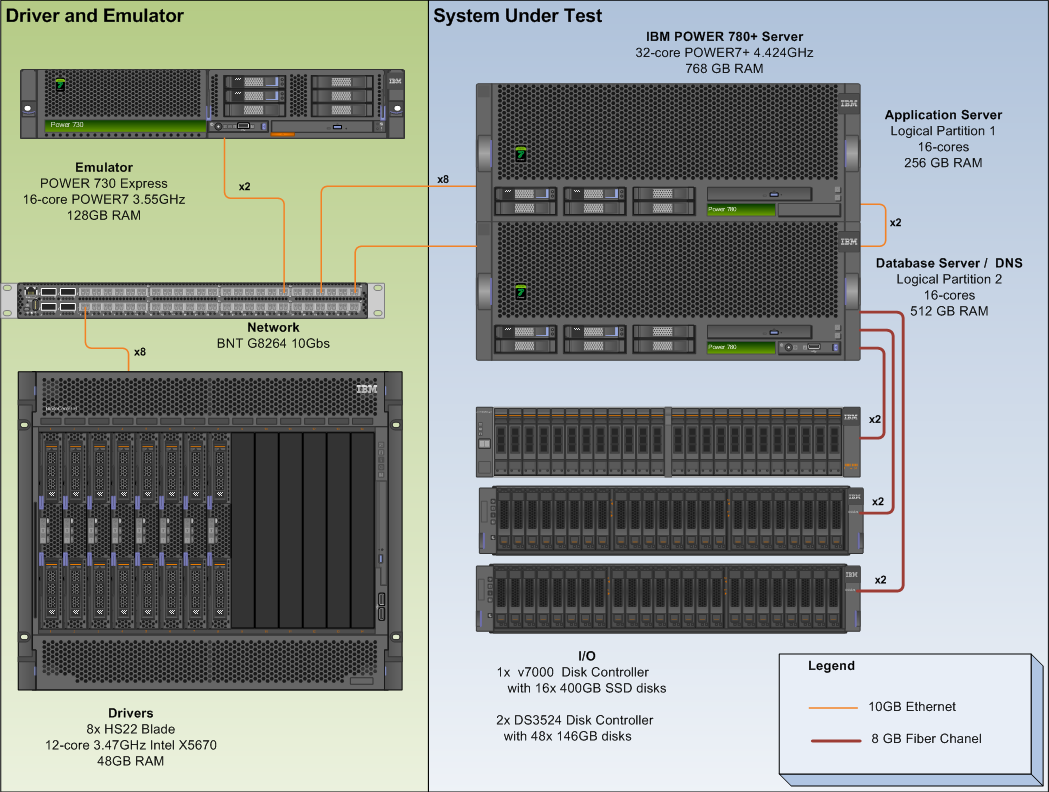Select the 'Emulator' caption text
The height and width of the screenshot is (792, 1049).
[x=104, y=167]
